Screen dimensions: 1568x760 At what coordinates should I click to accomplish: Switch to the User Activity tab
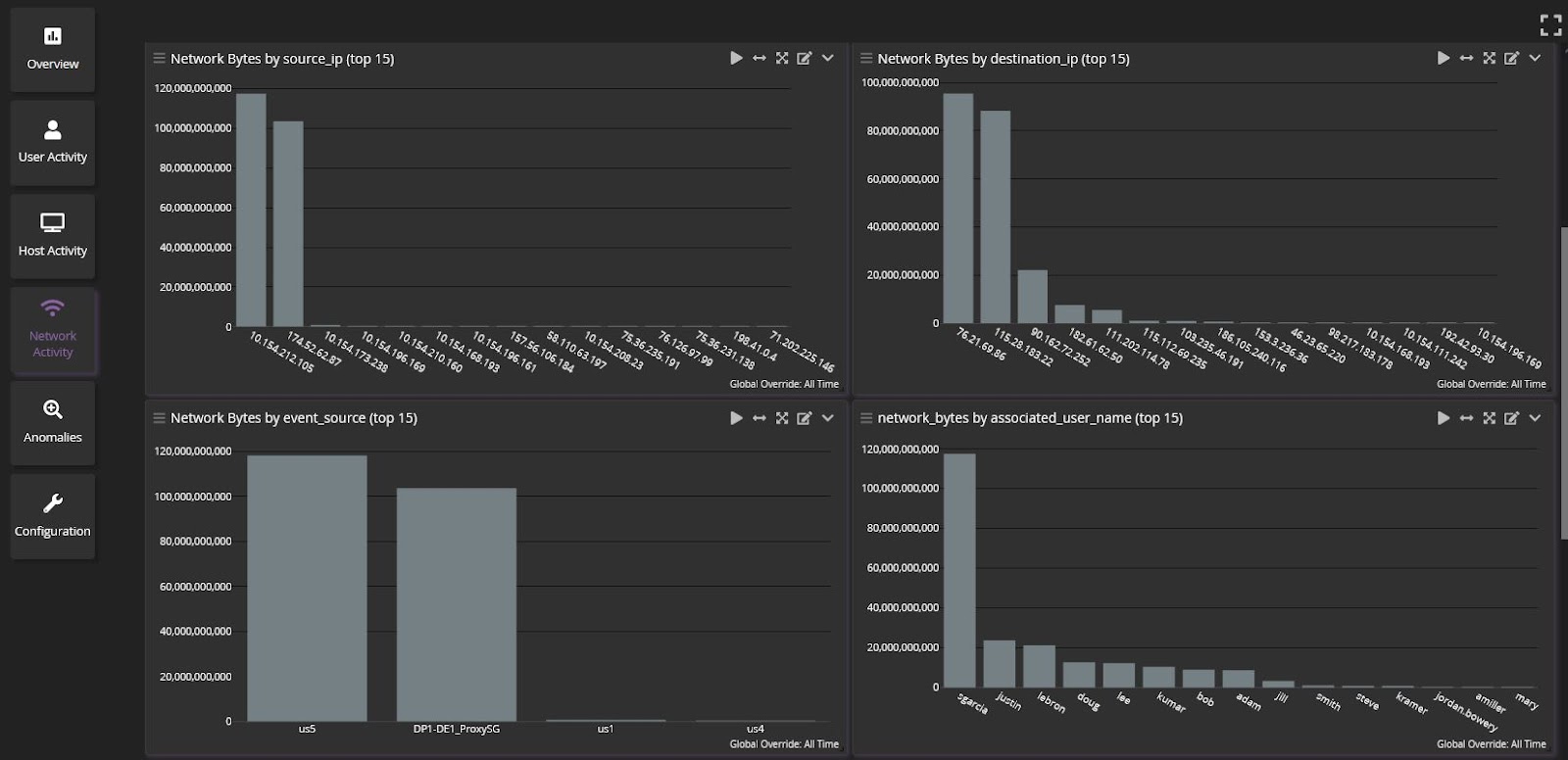tap(53, 143)
